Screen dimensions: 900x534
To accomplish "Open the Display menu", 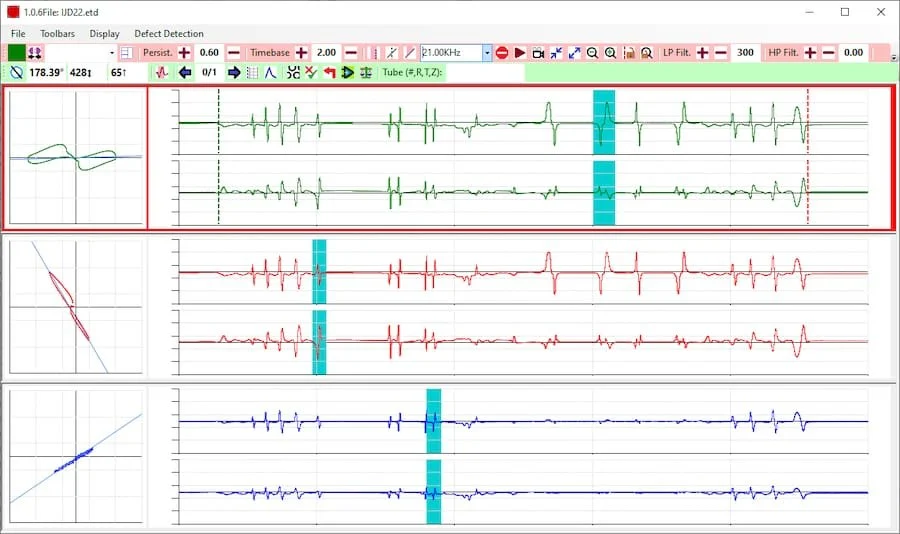I will pos(104,34).
